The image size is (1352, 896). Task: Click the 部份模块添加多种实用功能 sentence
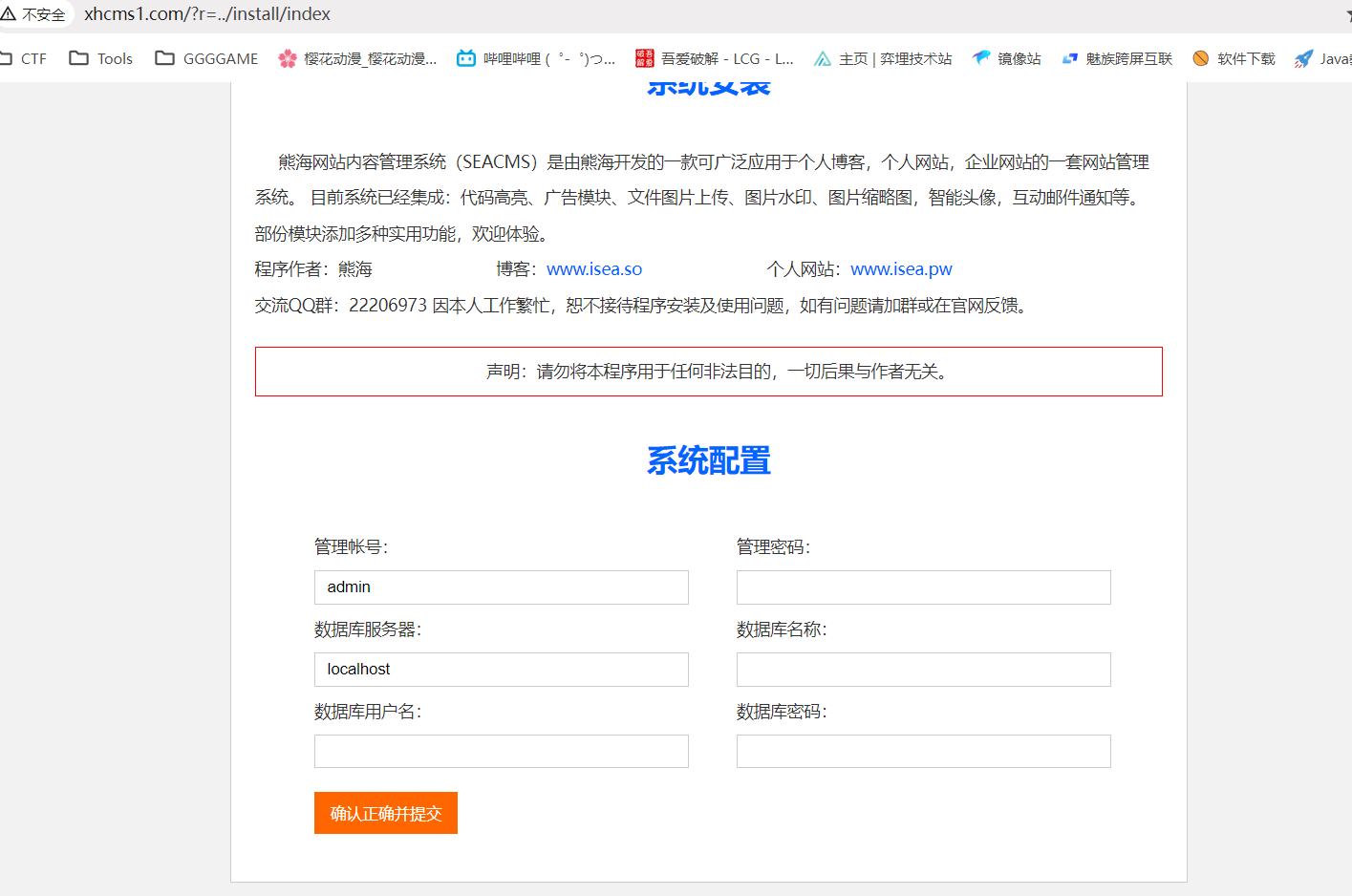(401, 234)
